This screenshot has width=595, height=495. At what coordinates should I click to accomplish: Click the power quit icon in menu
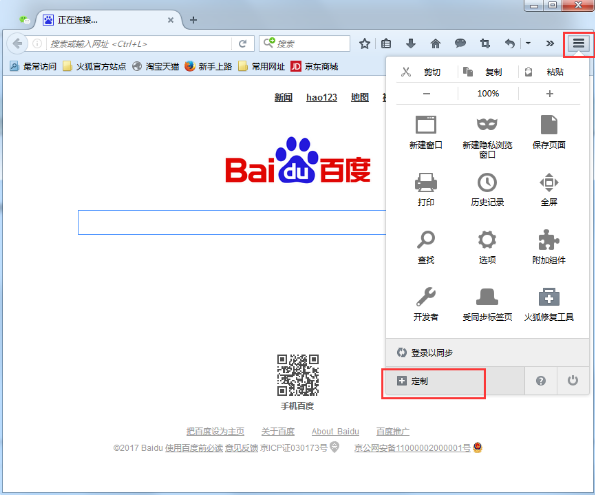[573, 381]
